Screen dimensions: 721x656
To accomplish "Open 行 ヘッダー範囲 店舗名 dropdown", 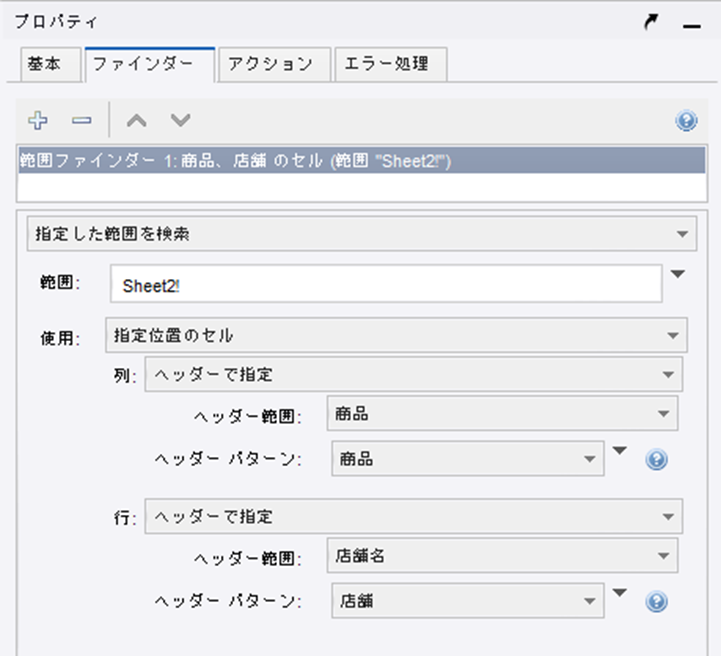I will (x=502, y=556).
